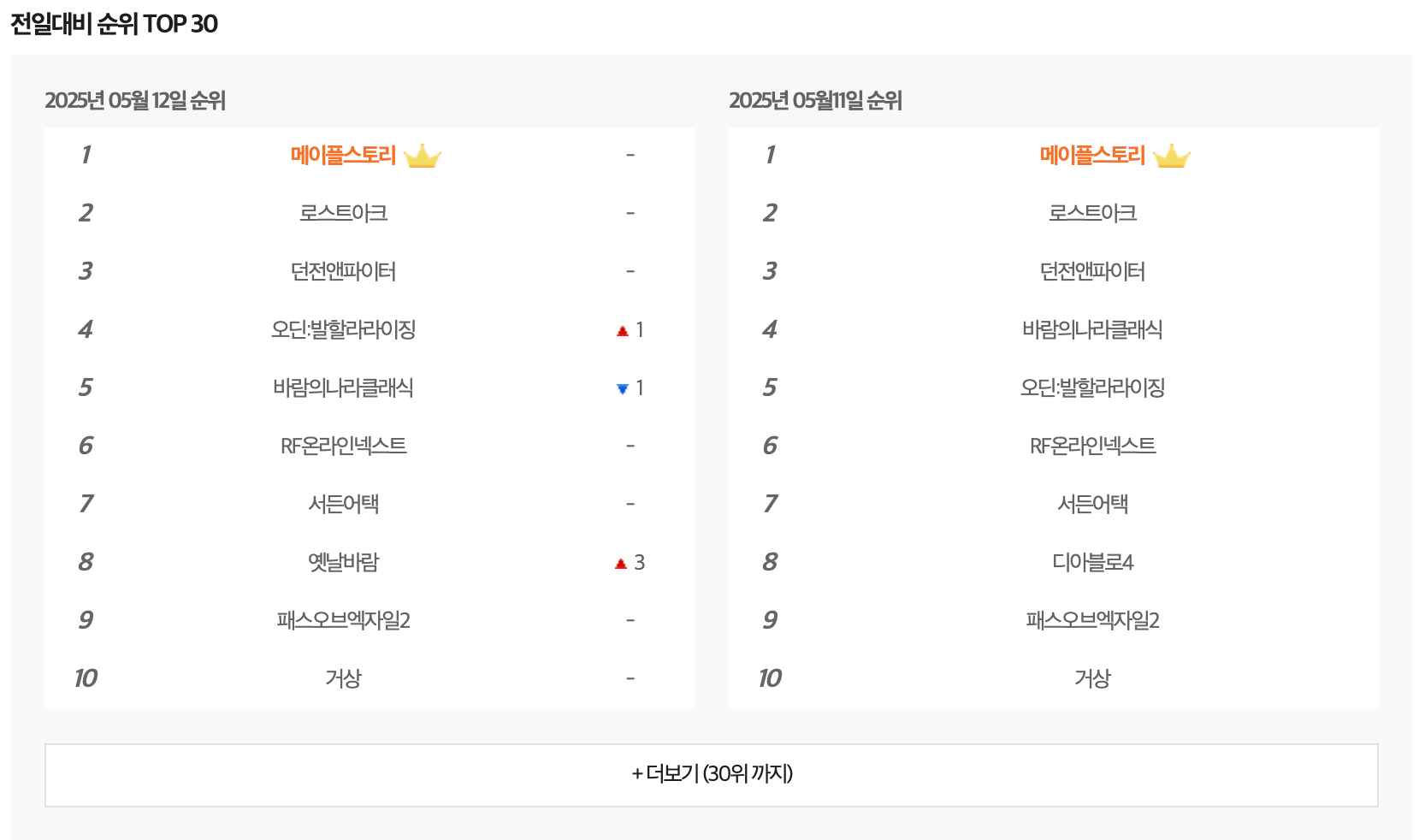Open 메이플스토리 in May 12 ranking

[x=343, y=156]
